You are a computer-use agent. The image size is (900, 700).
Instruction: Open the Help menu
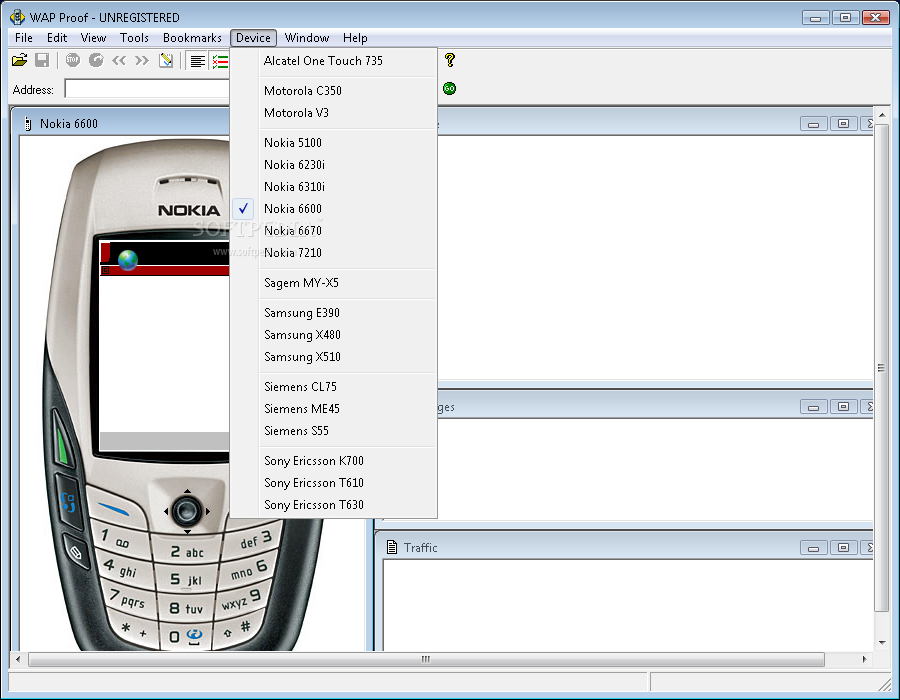[355, 38]
